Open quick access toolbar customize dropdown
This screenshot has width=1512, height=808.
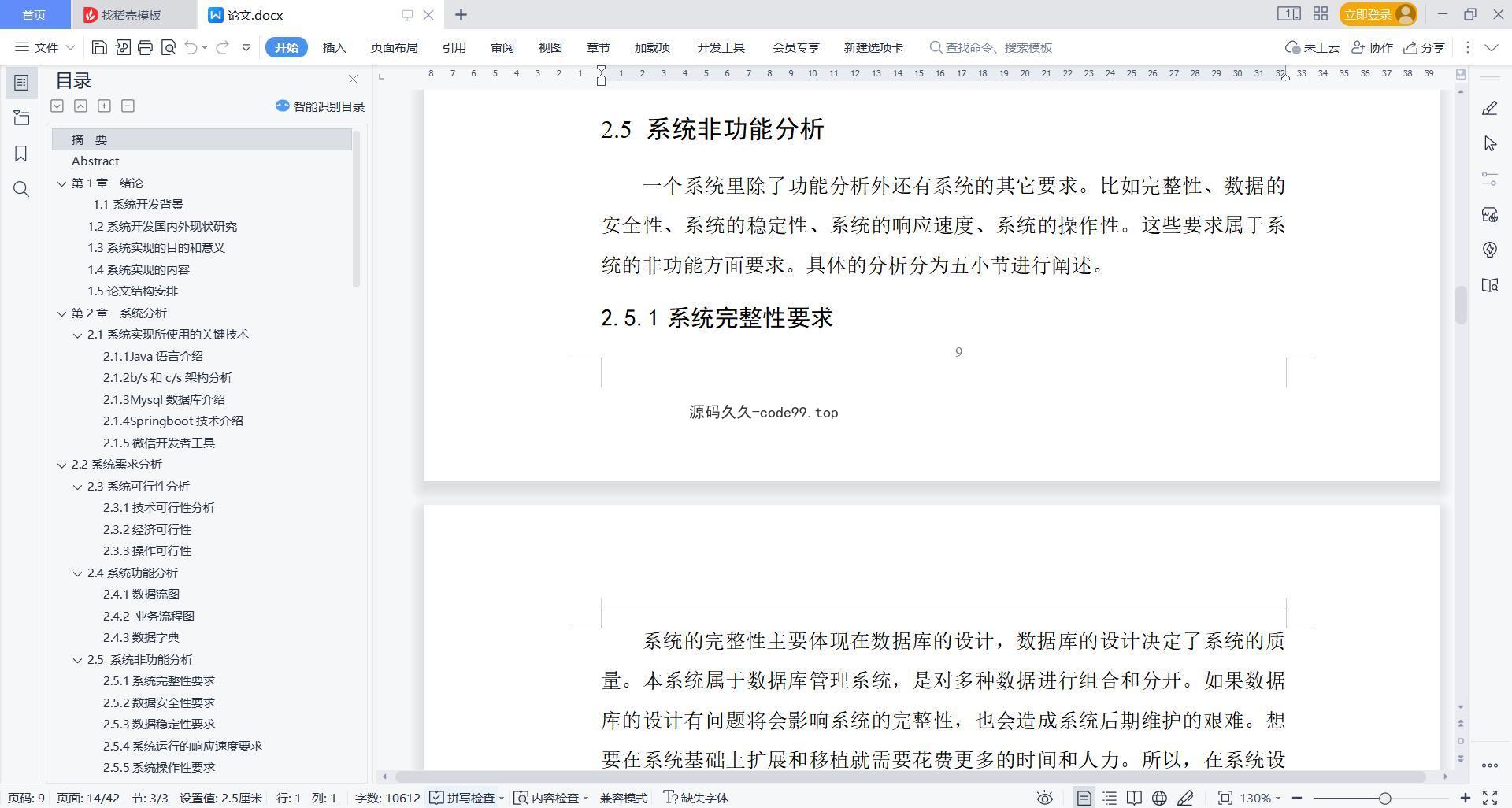click(x=246, y=48)
